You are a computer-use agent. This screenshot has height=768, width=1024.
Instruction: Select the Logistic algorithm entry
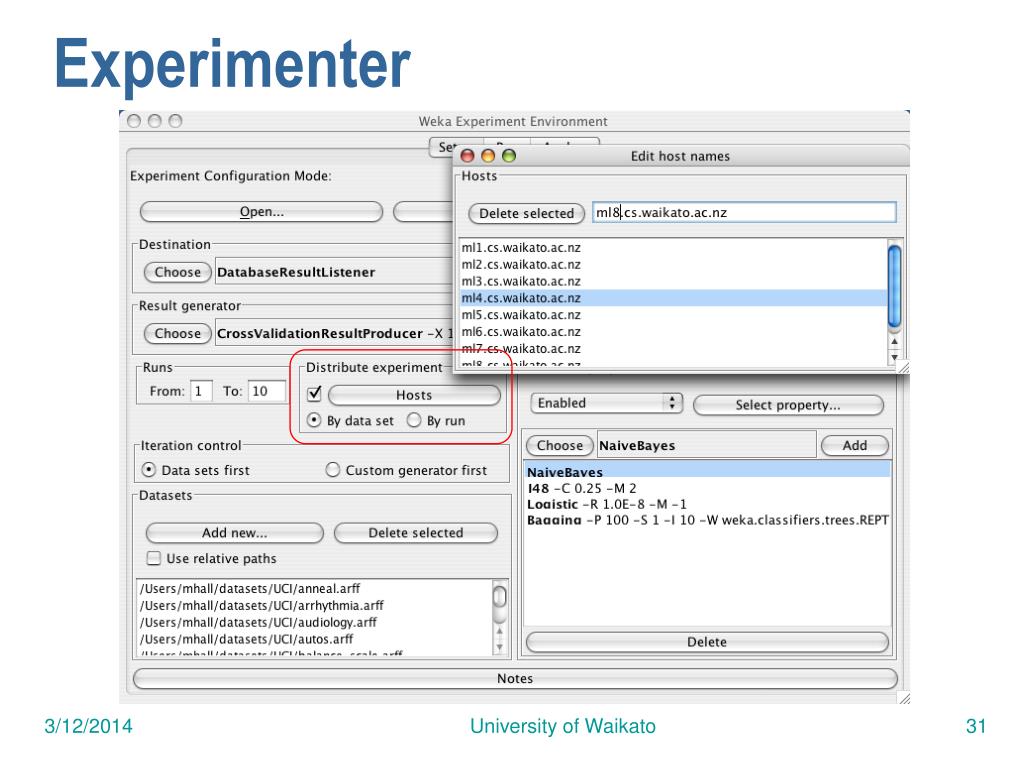point(707,504)
